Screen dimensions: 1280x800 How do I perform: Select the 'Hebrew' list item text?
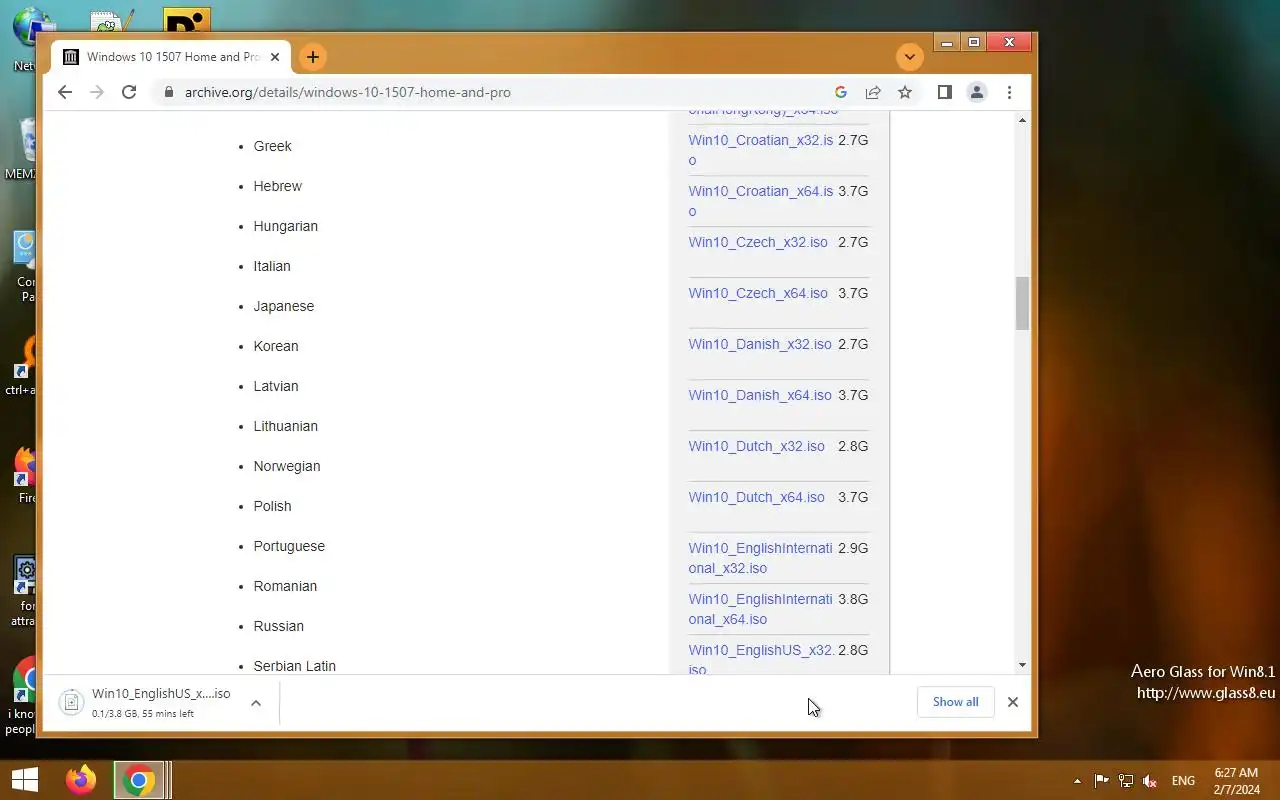point(277,186)
